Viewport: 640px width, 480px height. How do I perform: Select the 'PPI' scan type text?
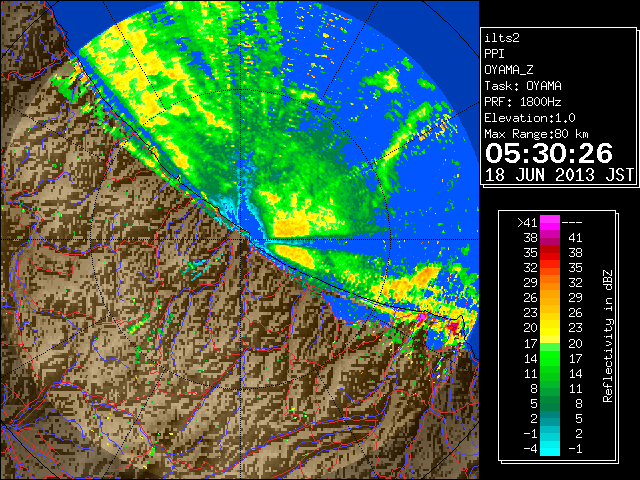494,54
